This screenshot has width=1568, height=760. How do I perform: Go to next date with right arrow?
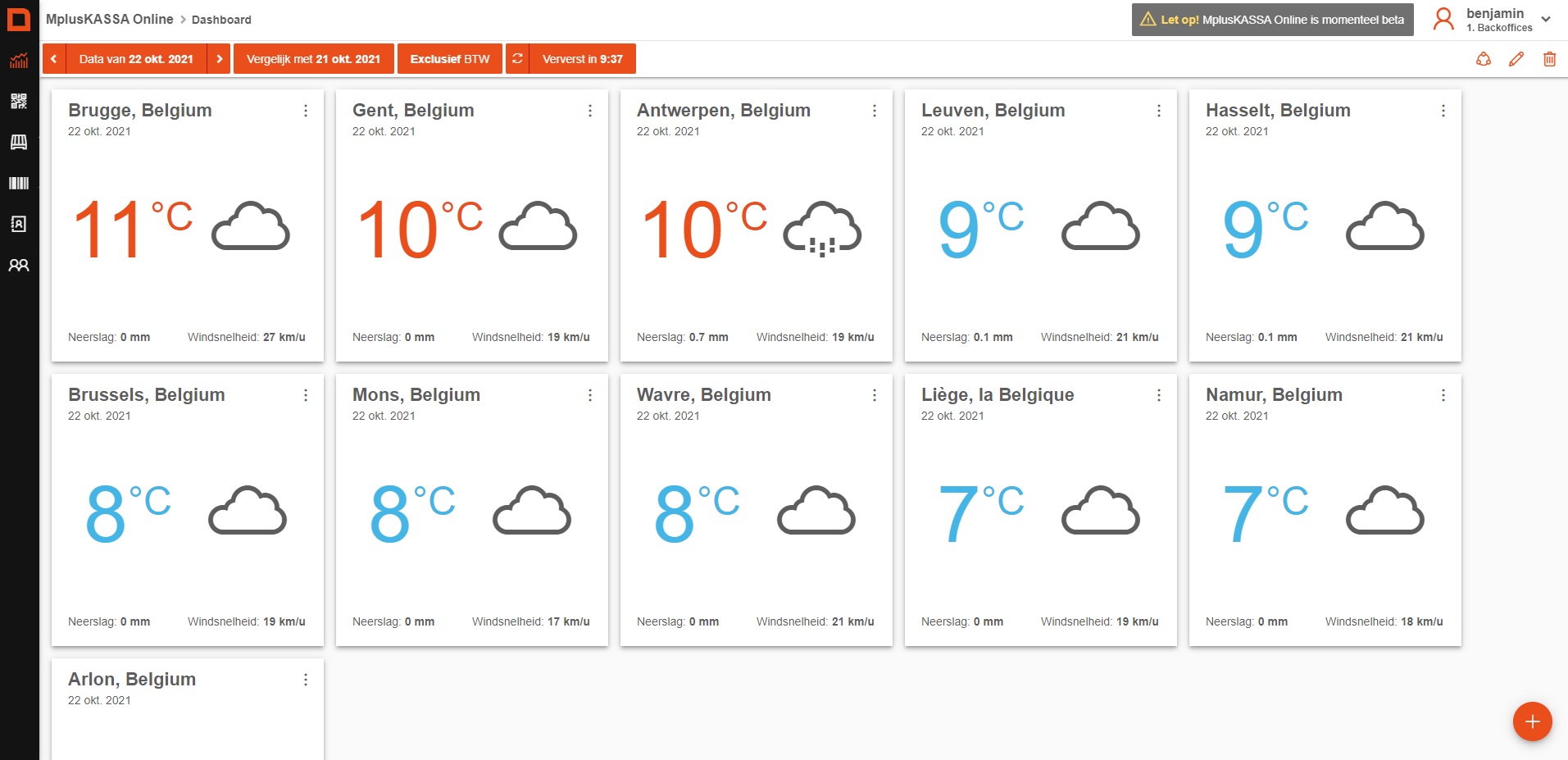pyautogui.click(x=219, y=59)
